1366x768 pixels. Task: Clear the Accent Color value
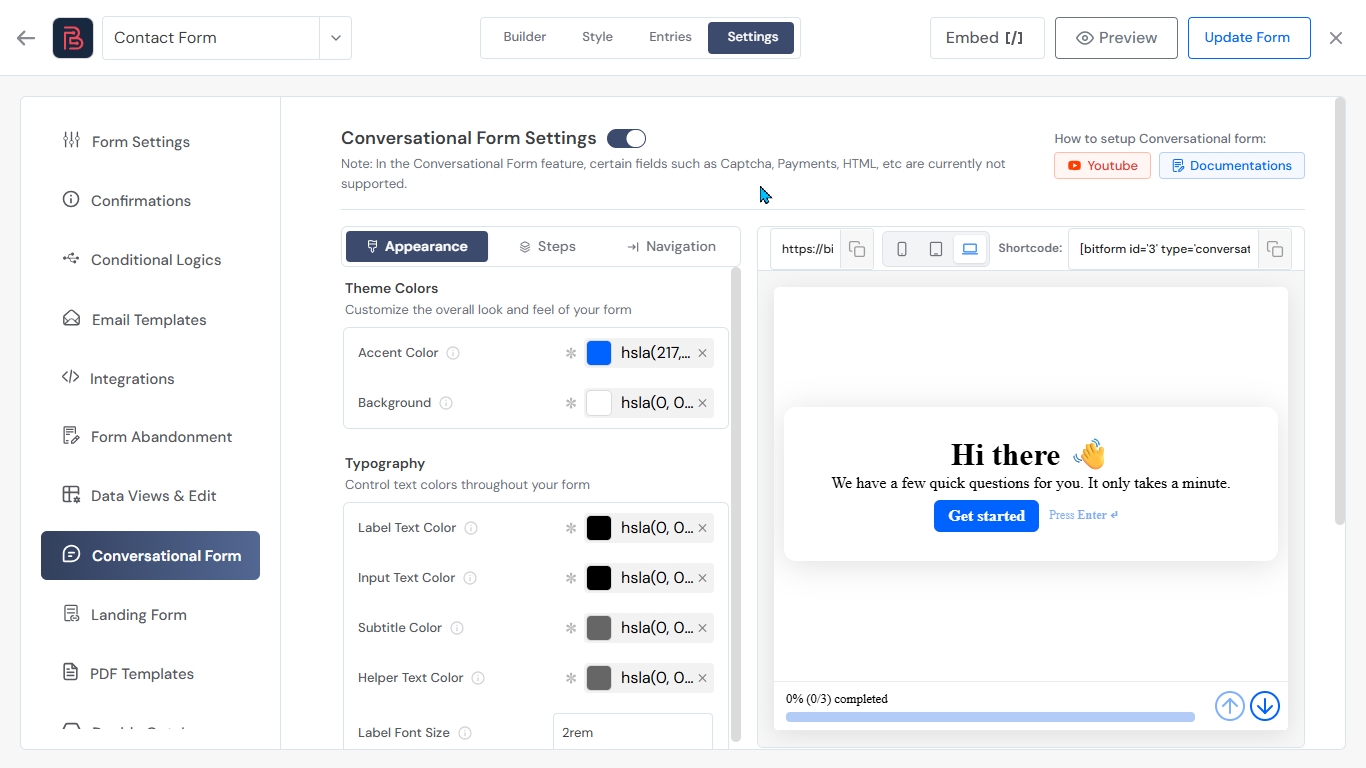(x=702, y=353)
